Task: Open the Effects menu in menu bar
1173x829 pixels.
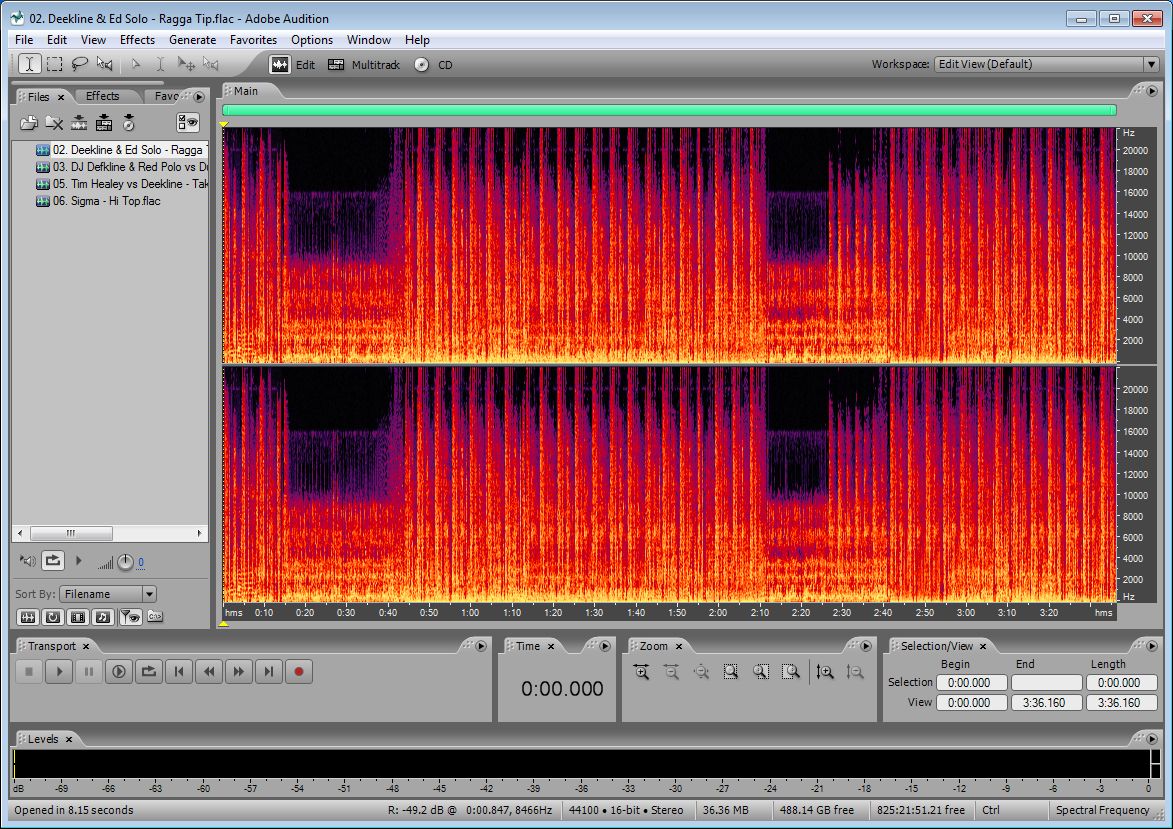Action: tap(137, 40)
